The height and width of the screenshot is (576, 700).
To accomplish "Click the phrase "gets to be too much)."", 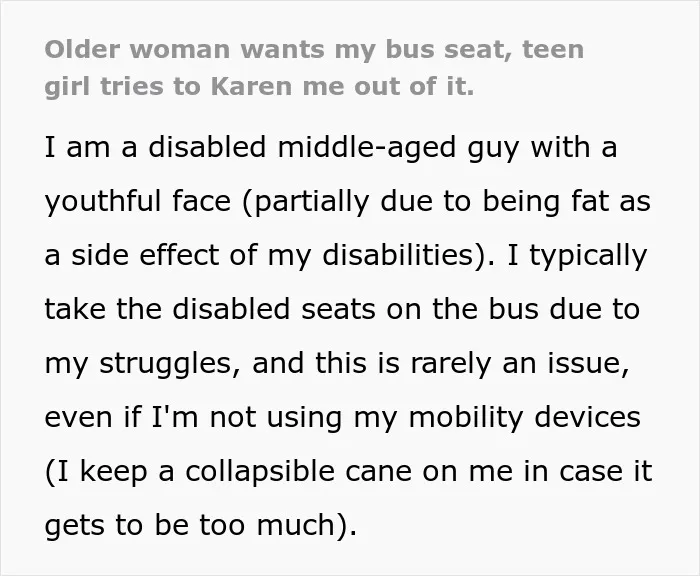I will click(201, 525).
